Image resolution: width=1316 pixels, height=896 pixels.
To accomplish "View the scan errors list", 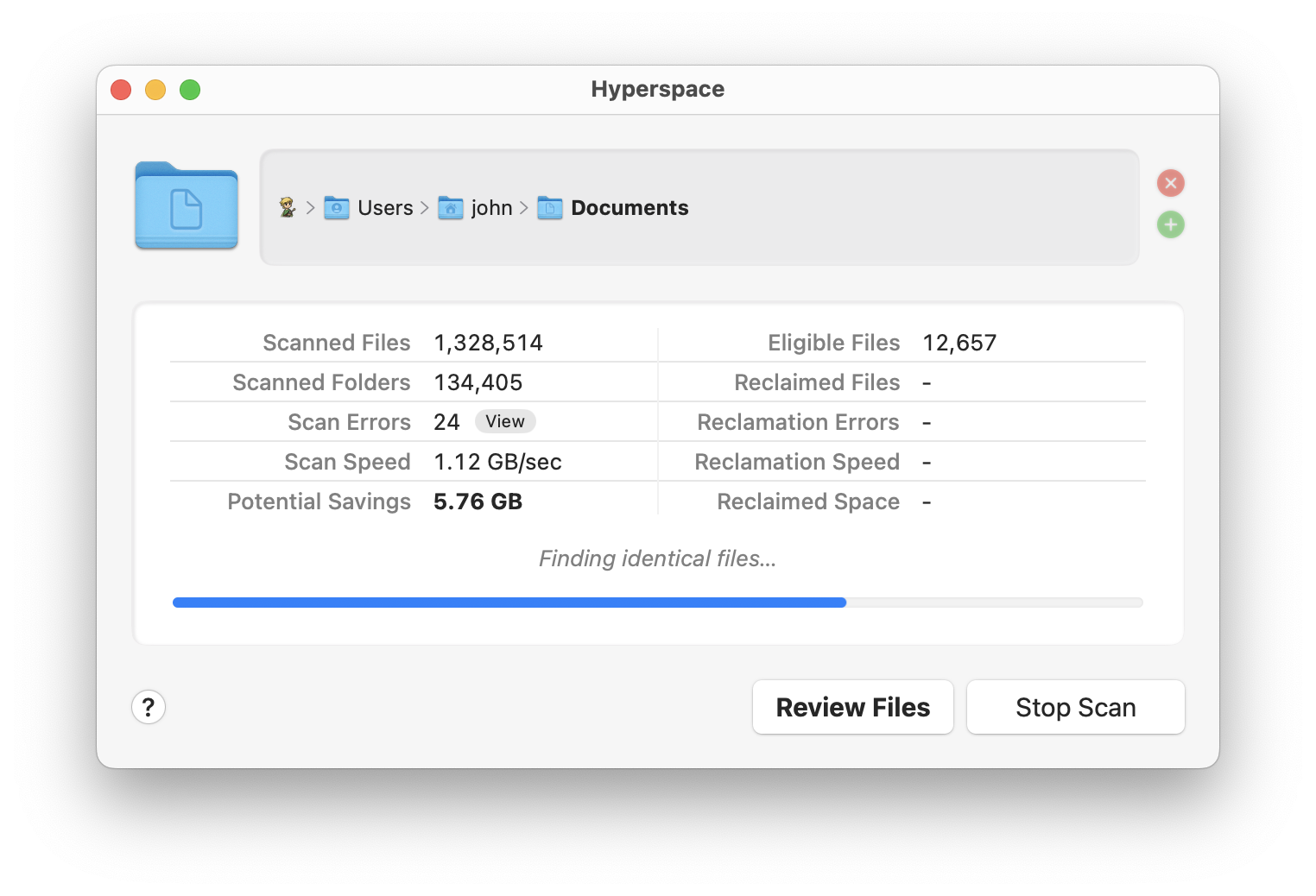I will click(505, 421).
